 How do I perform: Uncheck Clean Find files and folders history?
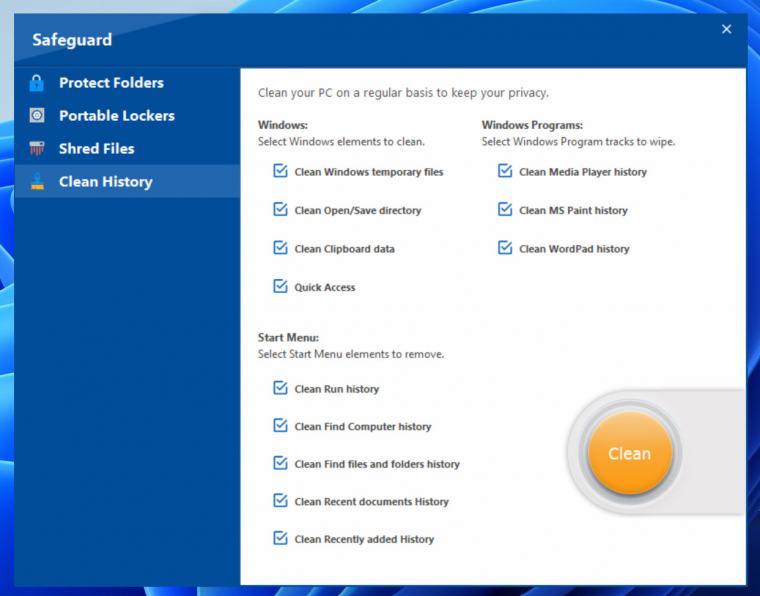pos(280,463)
